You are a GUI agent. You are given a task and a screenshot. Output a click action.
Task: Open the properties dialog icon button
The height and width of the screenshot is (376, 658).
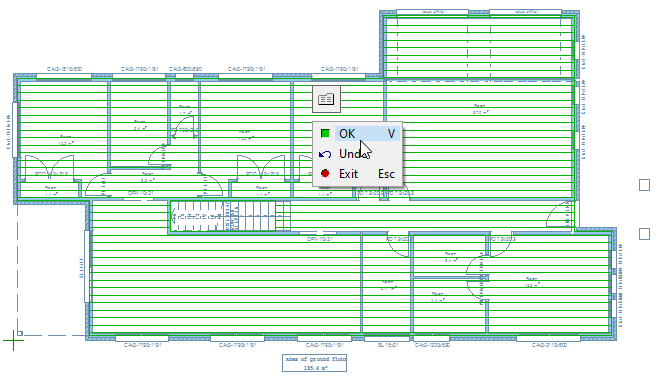tap(326, 99)
